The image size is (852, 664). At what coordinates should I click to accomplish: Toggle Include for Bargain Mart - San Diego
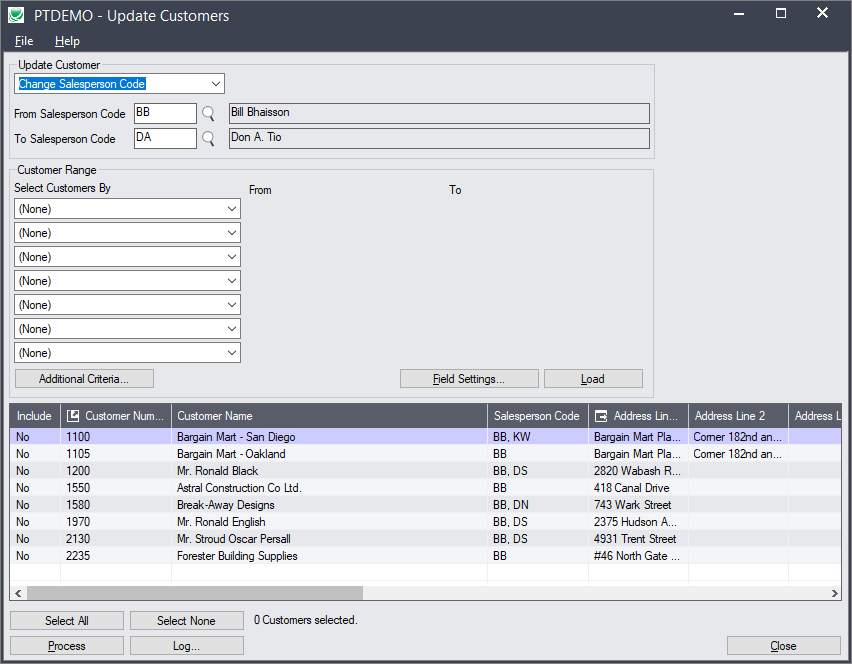pos(23,437)
